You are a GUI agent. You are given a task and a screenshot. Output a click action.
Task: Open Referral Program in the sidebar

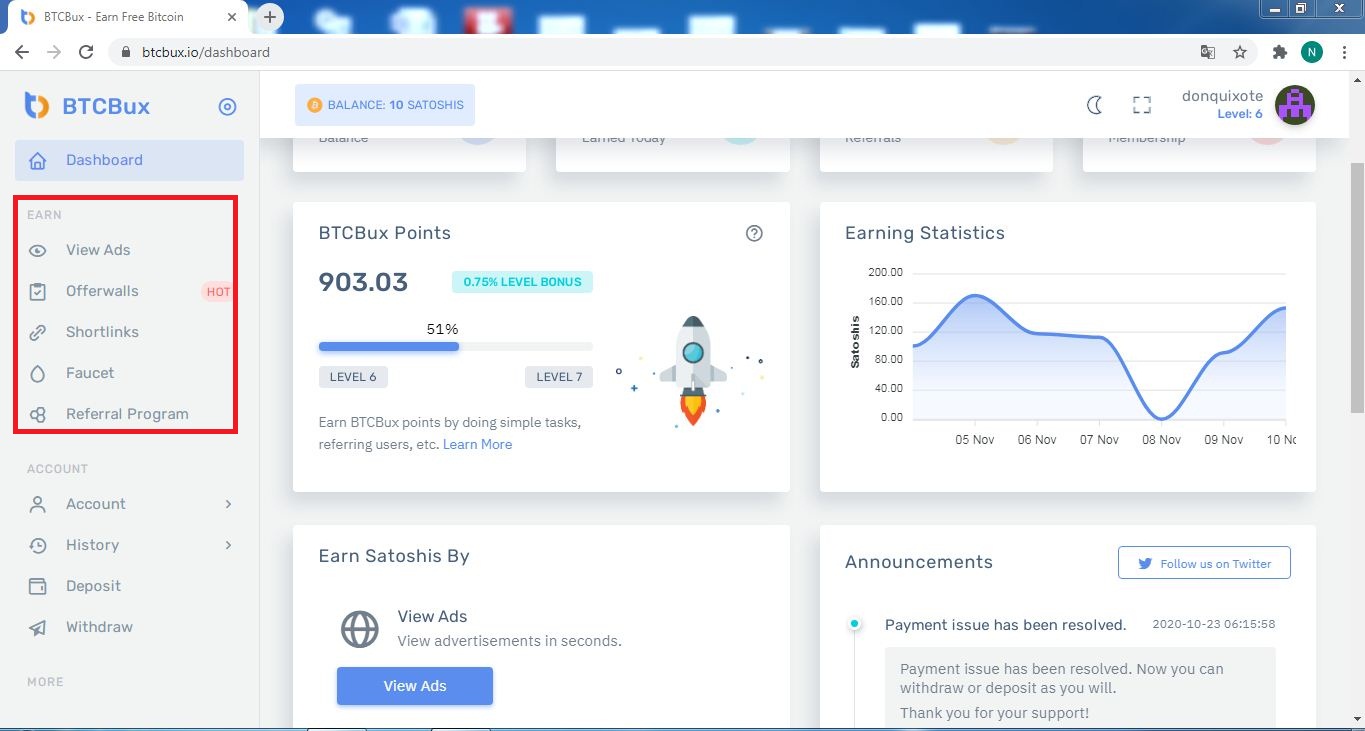(127, 414)
